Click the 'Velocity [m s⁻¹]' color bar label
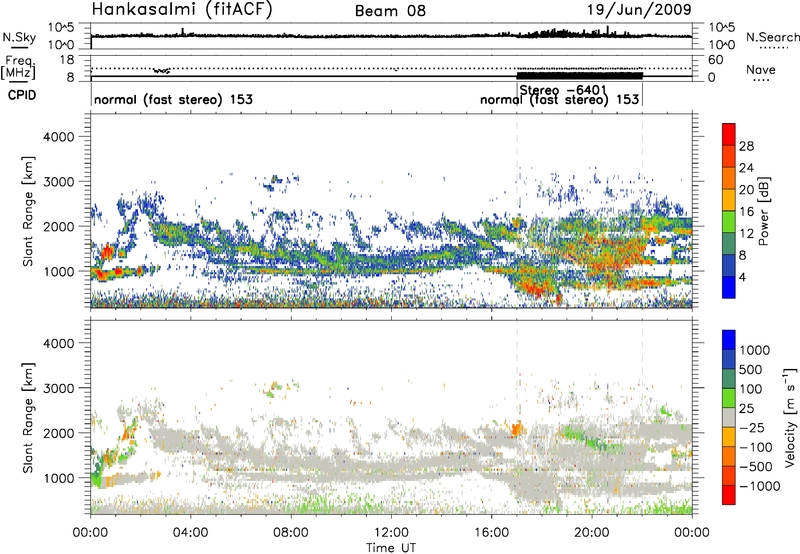 point(791,417)
